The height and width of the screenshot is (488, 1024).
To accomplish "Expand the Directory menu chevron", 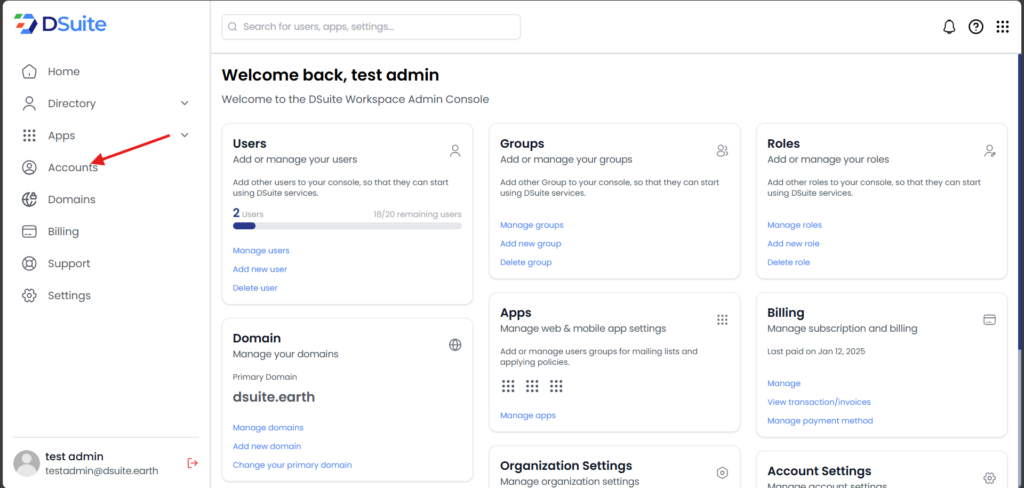I will 184,103.
